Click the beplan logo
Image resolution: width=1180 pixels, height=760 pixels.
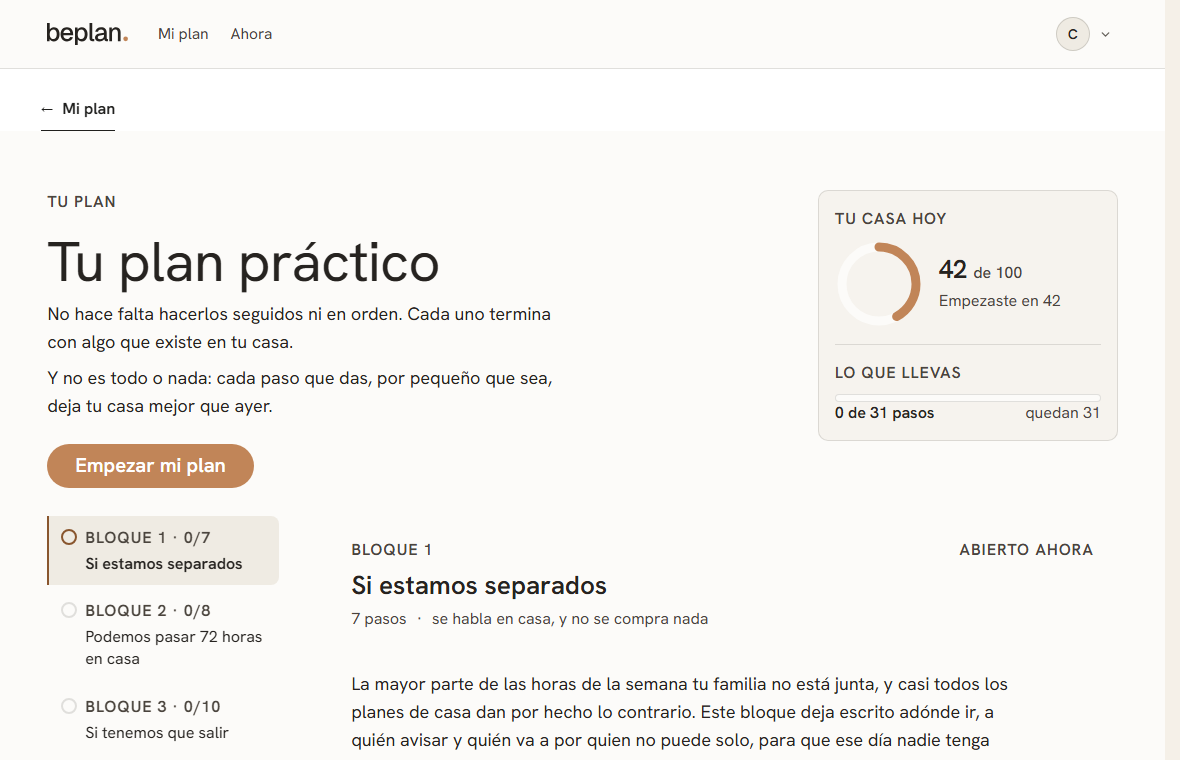click(87, 34)
